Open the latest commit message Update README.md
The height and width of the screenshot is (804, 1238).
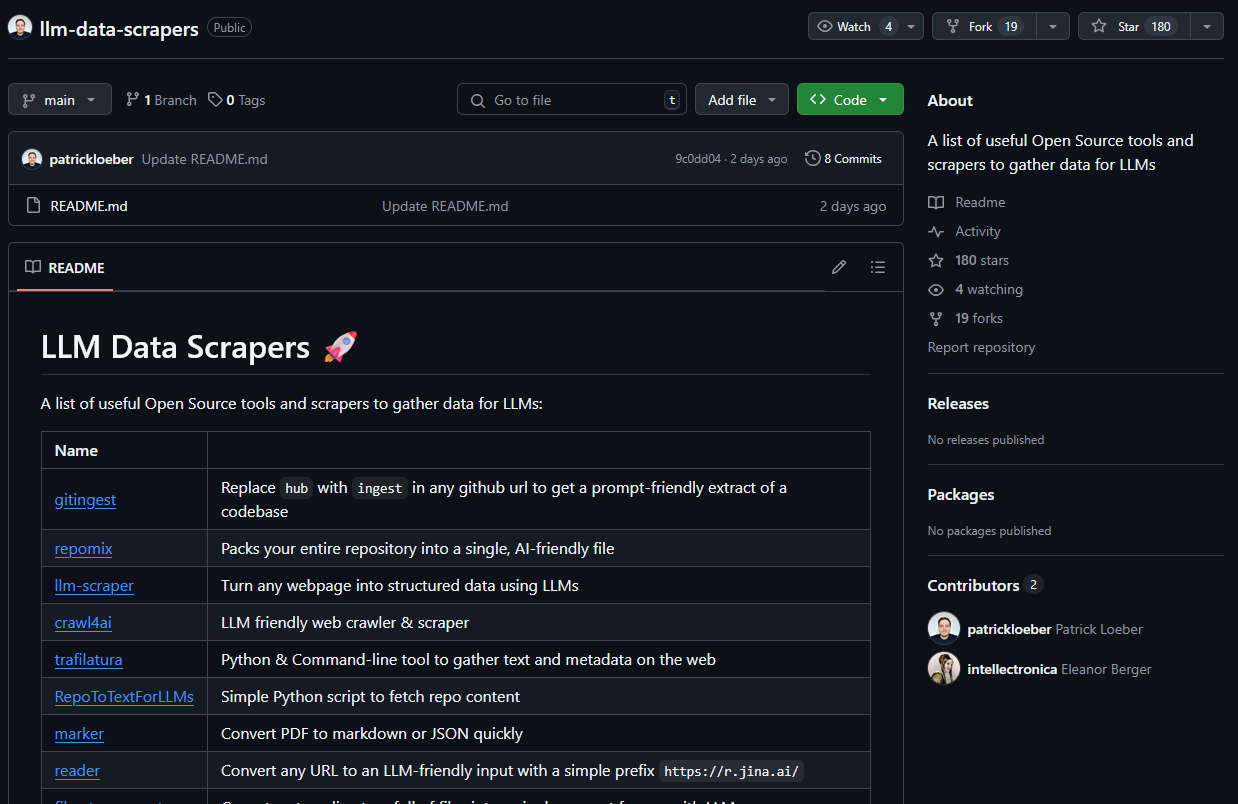coord(205,159)
